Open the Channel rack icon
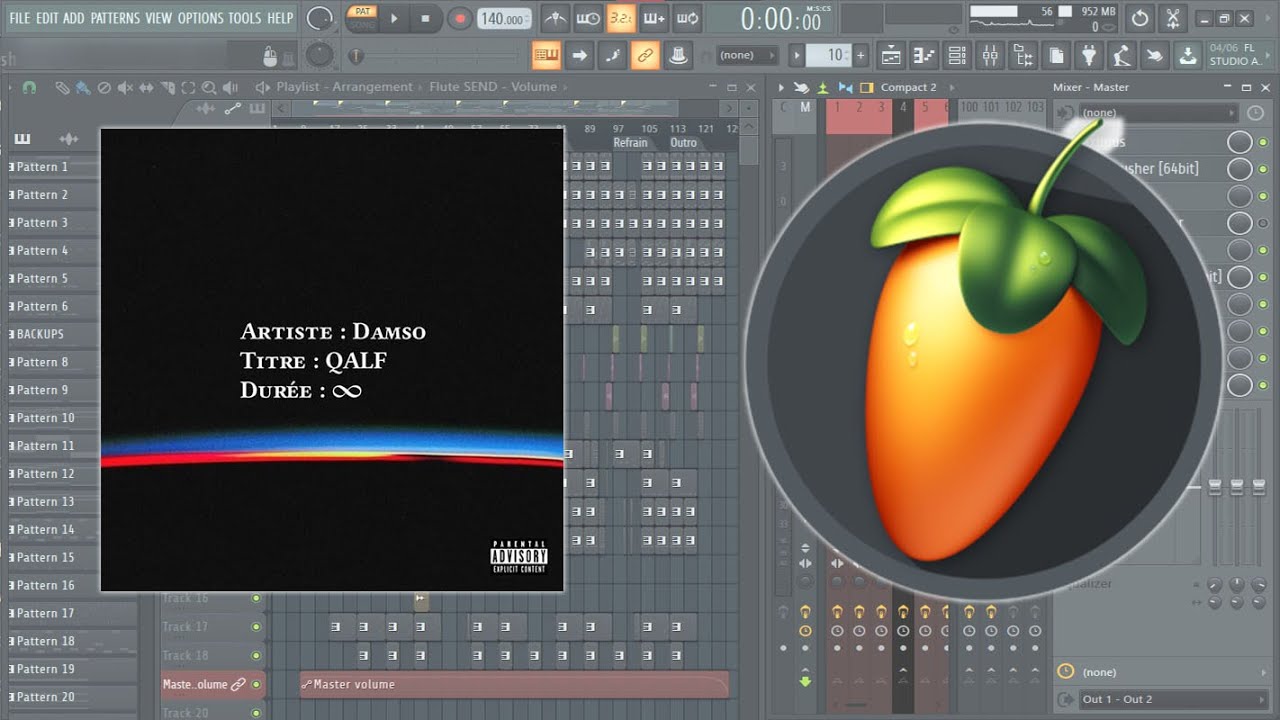Screen dimensions: 1280x720 tap(957, 55)
